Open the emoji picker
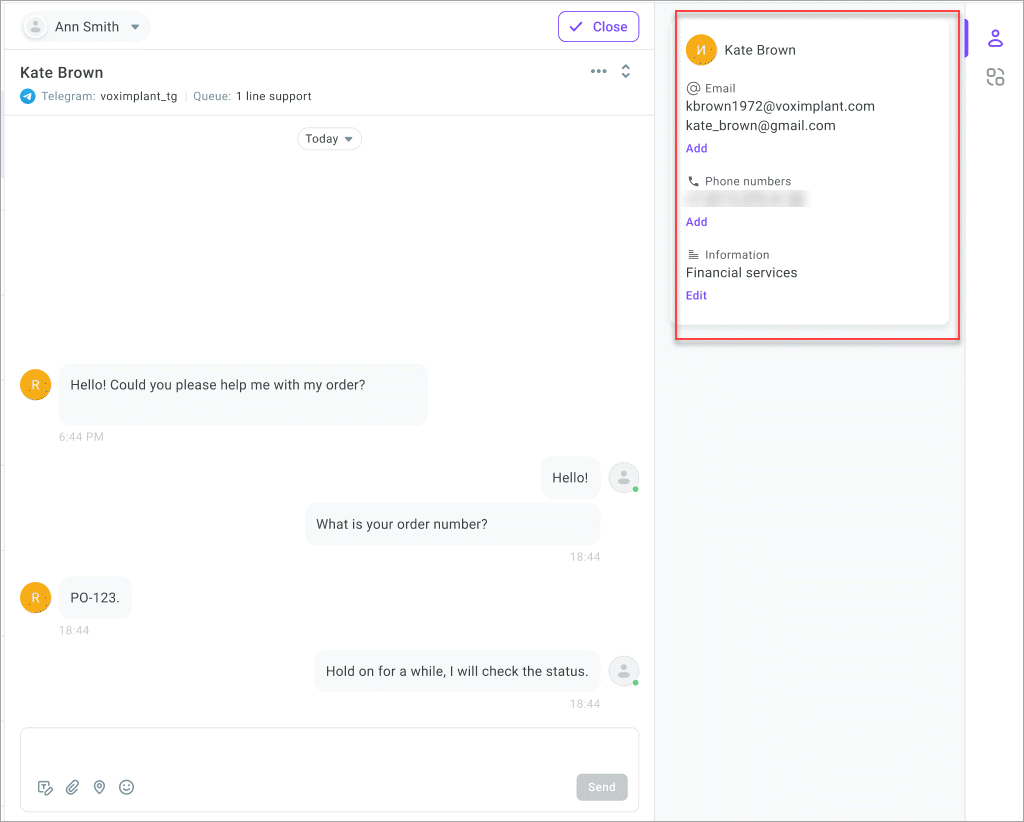The height and width of the screenshot is (822, 1024). click(x=127, y=787)
